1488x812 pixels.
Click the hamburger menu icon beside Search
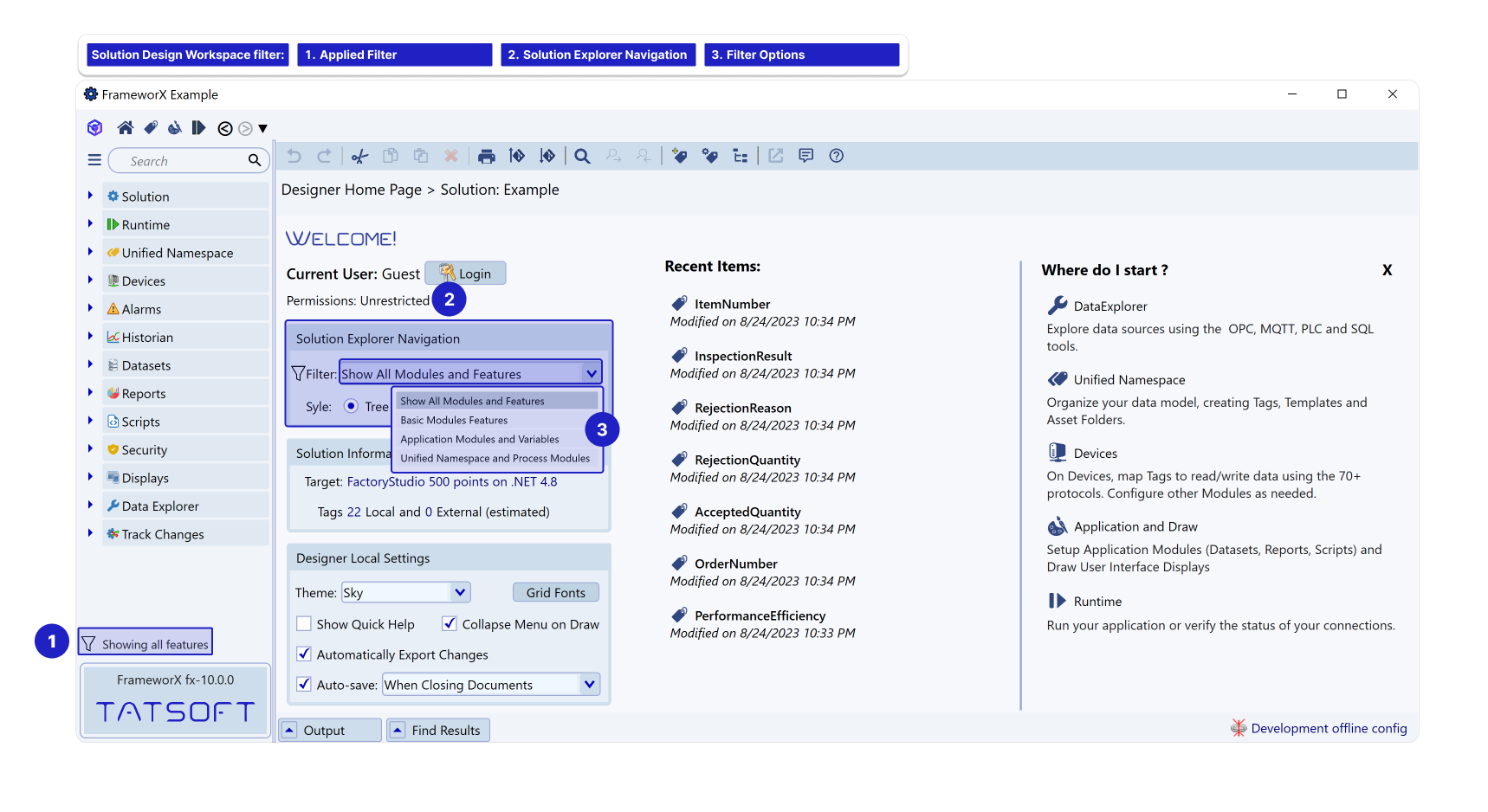click(94, 160)
